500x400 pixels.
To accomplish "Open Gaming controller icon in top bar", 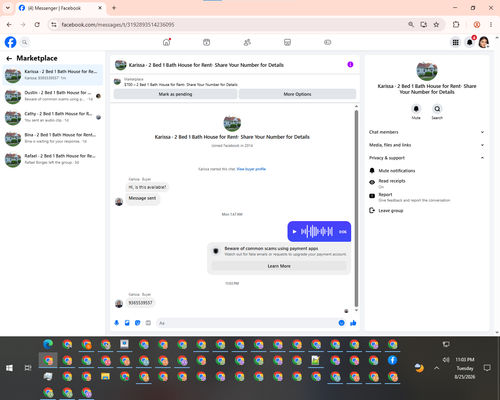I will pos(328,42).
